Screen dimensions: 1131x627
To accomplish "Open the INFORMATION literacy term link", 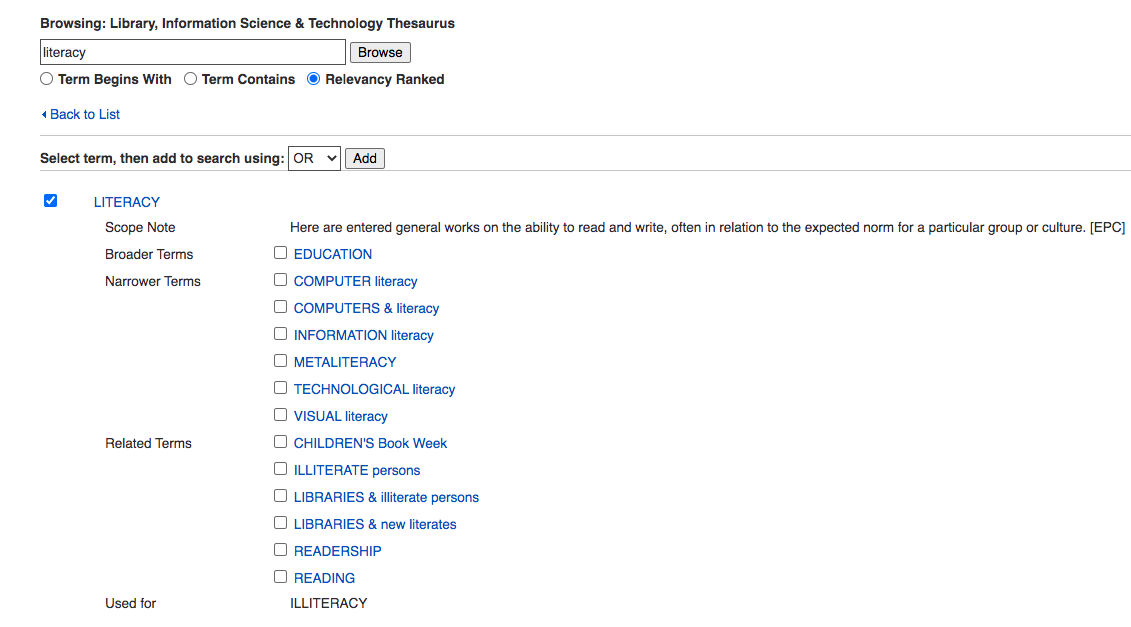I will pos(363,335).
